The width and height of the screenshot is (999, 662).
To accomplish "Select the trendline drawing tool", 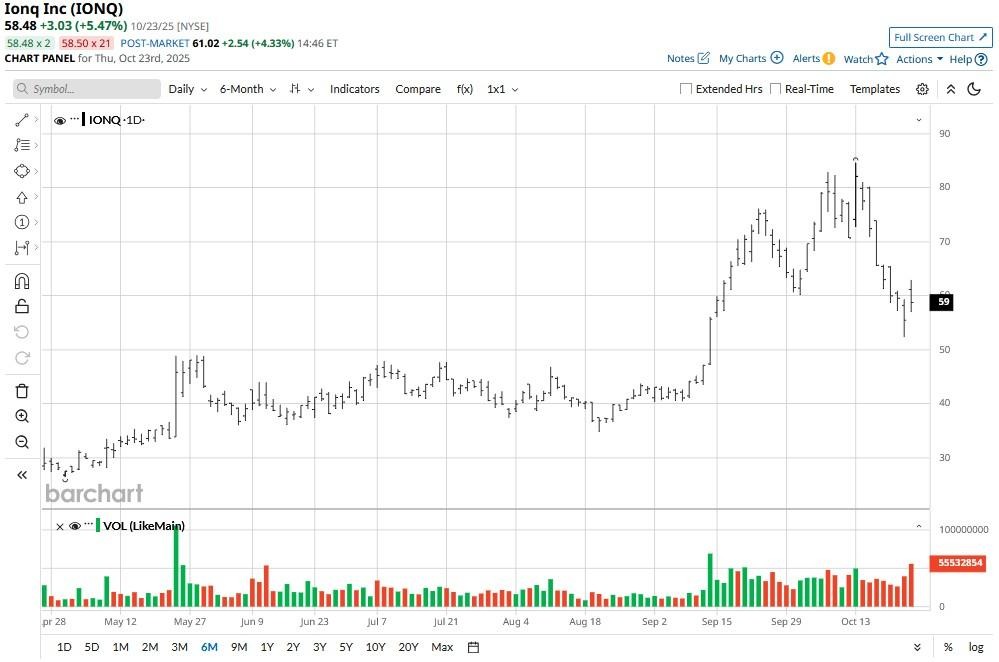I will tap(22, 118).
